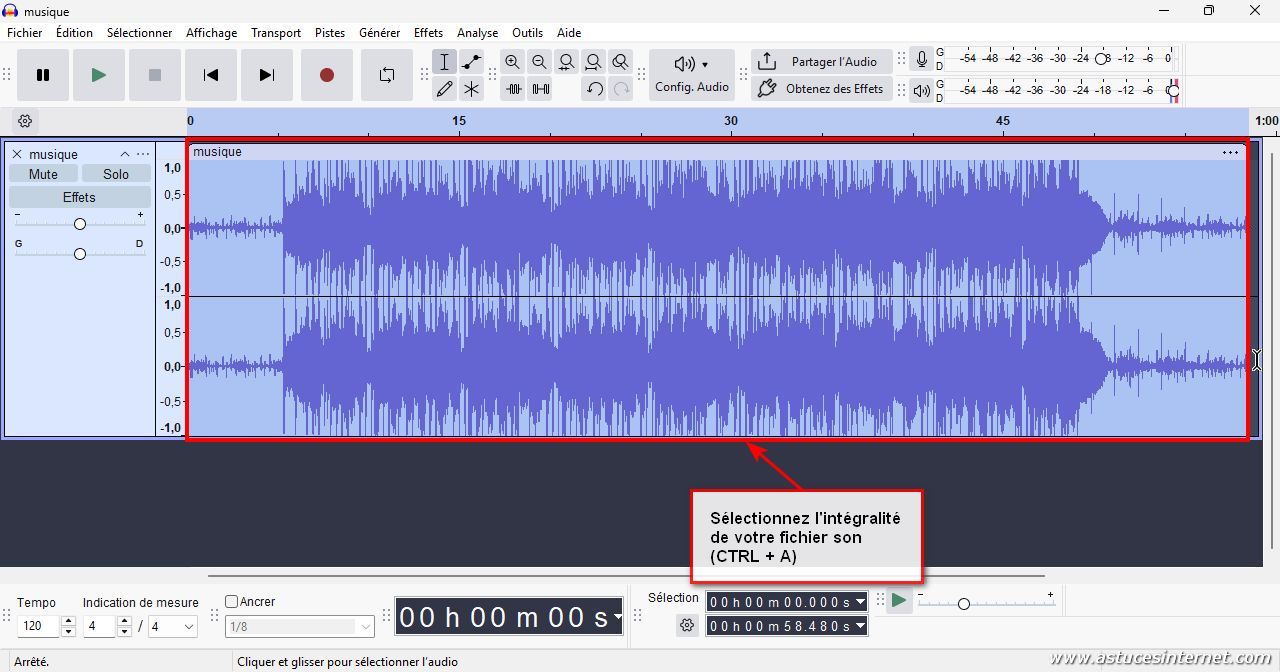Open Config. Audio dropdown
Image resolution: width=1280 pixels, height=672 pixels.
[691, 75]
